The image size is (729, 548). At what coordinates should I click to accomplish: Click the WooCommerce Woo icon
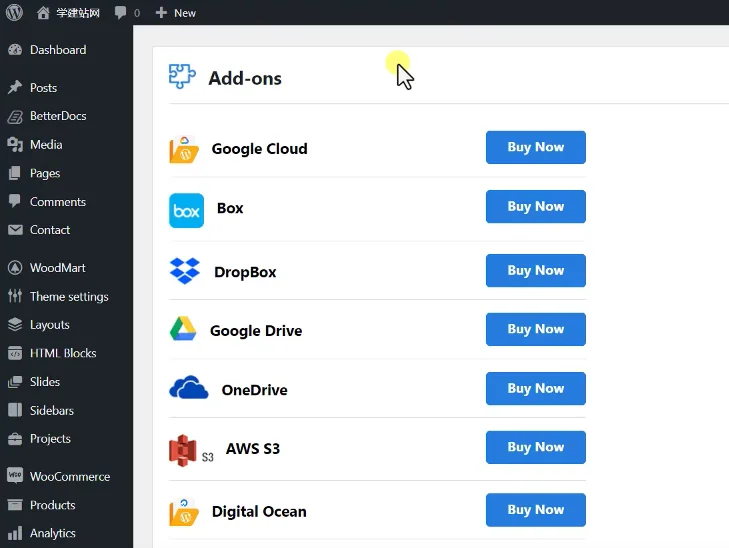15,475
